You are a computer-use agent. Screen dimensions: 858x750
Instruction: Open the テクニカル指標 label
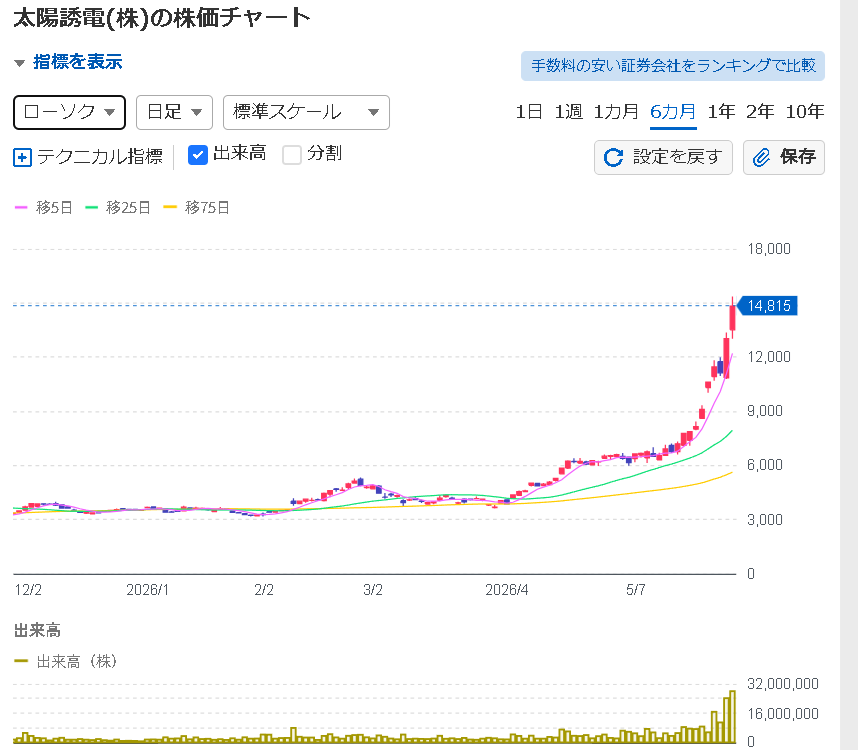(100, 156)
